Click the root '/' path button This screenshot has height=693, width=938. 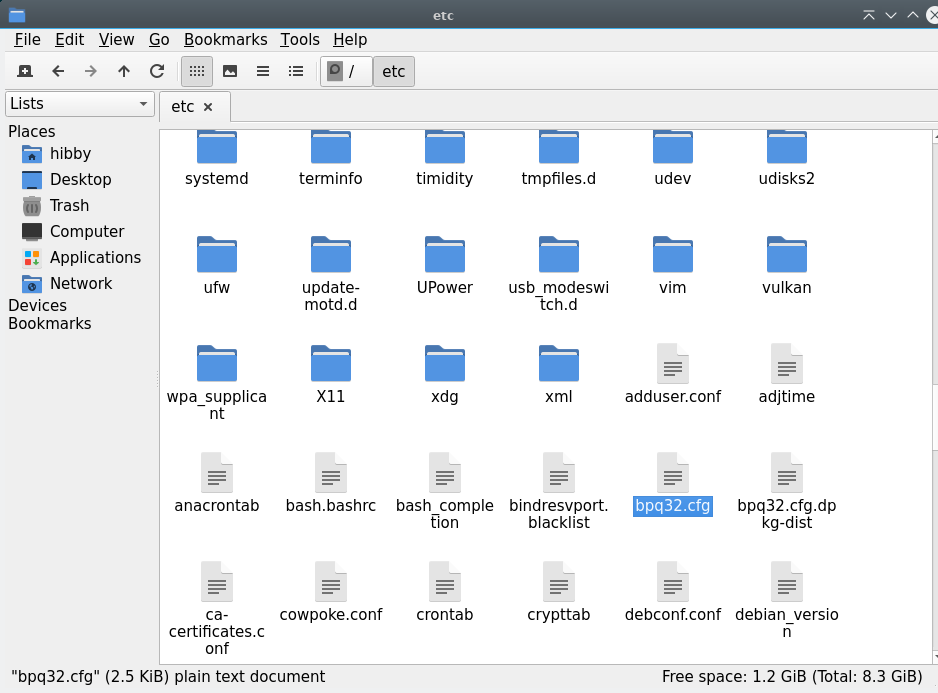(x=346, y=72)
